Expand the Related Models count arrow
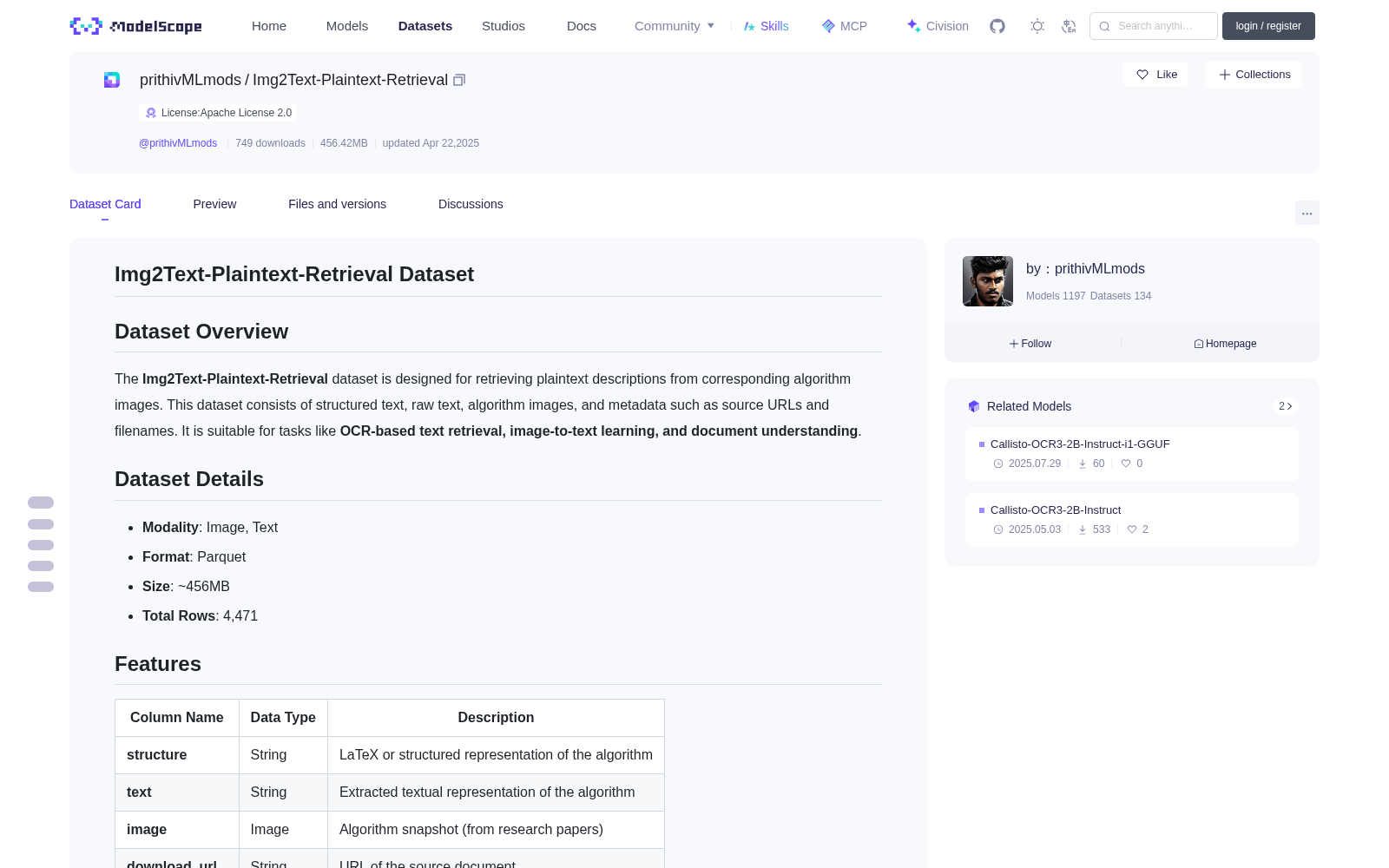The image size is (1389, 868). pyautogui.click(x=1286, y=406)
